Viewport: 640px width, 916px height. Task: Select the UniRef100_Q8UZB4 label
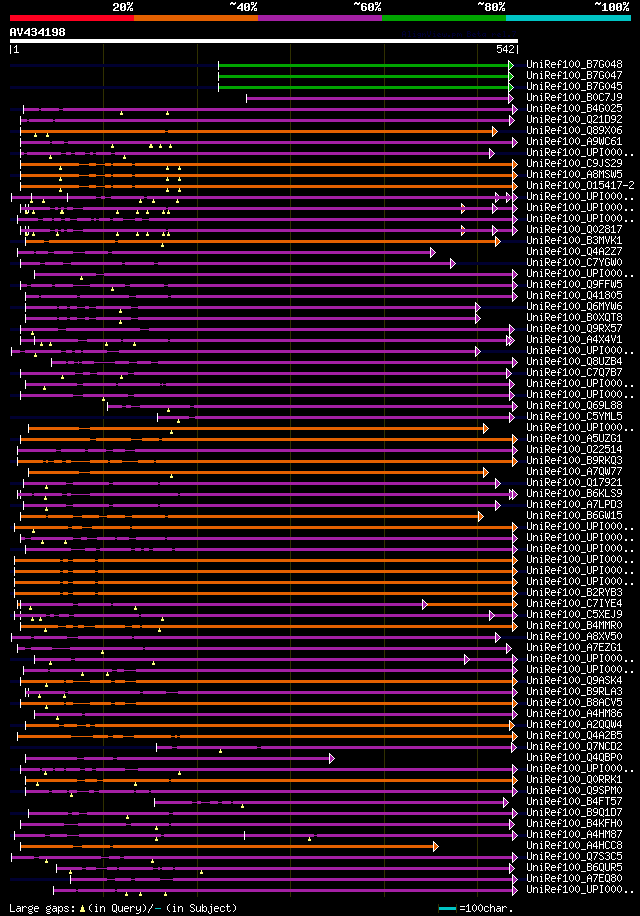pos(574,362)
